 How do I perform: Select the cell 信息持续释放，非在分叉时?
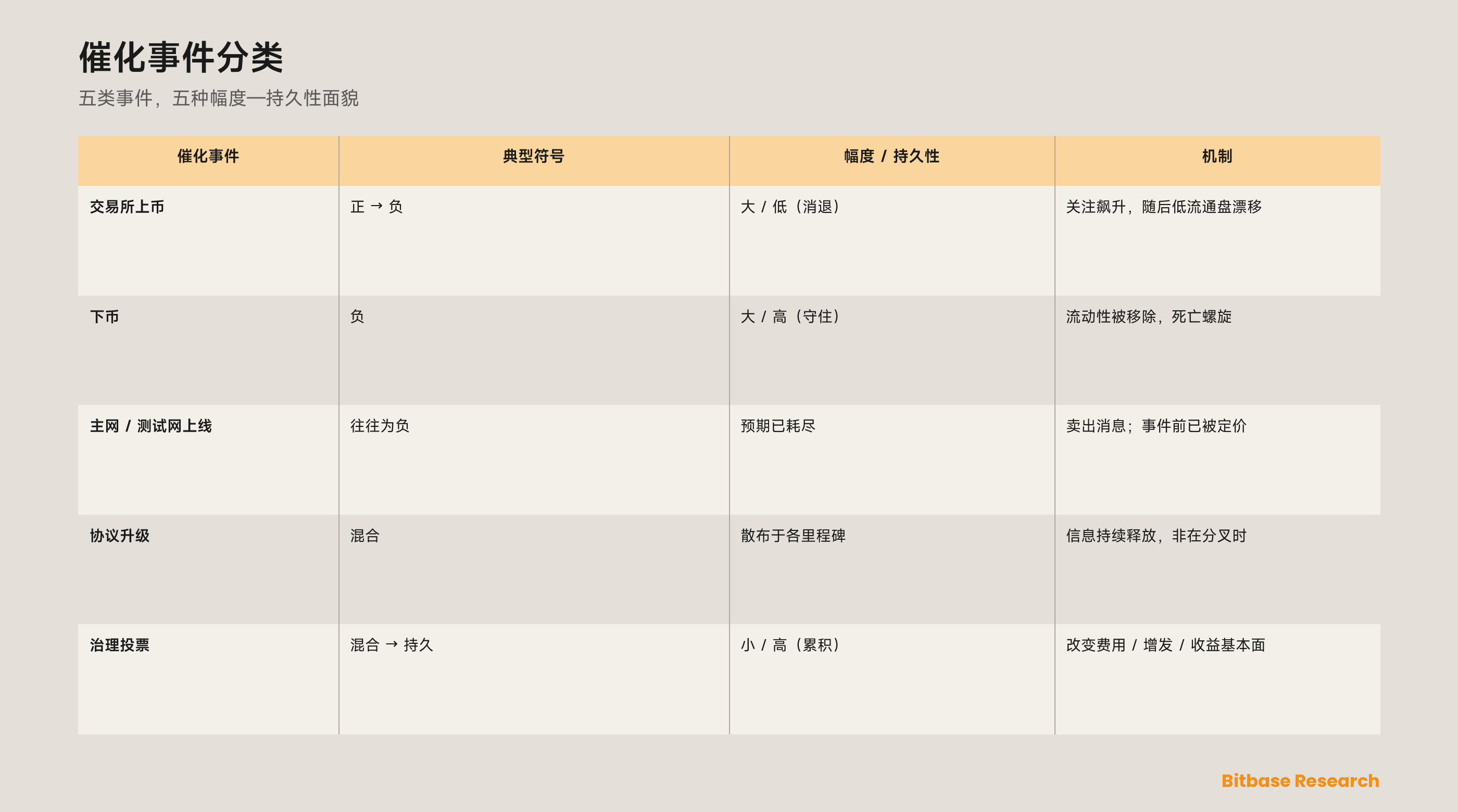1157,536
